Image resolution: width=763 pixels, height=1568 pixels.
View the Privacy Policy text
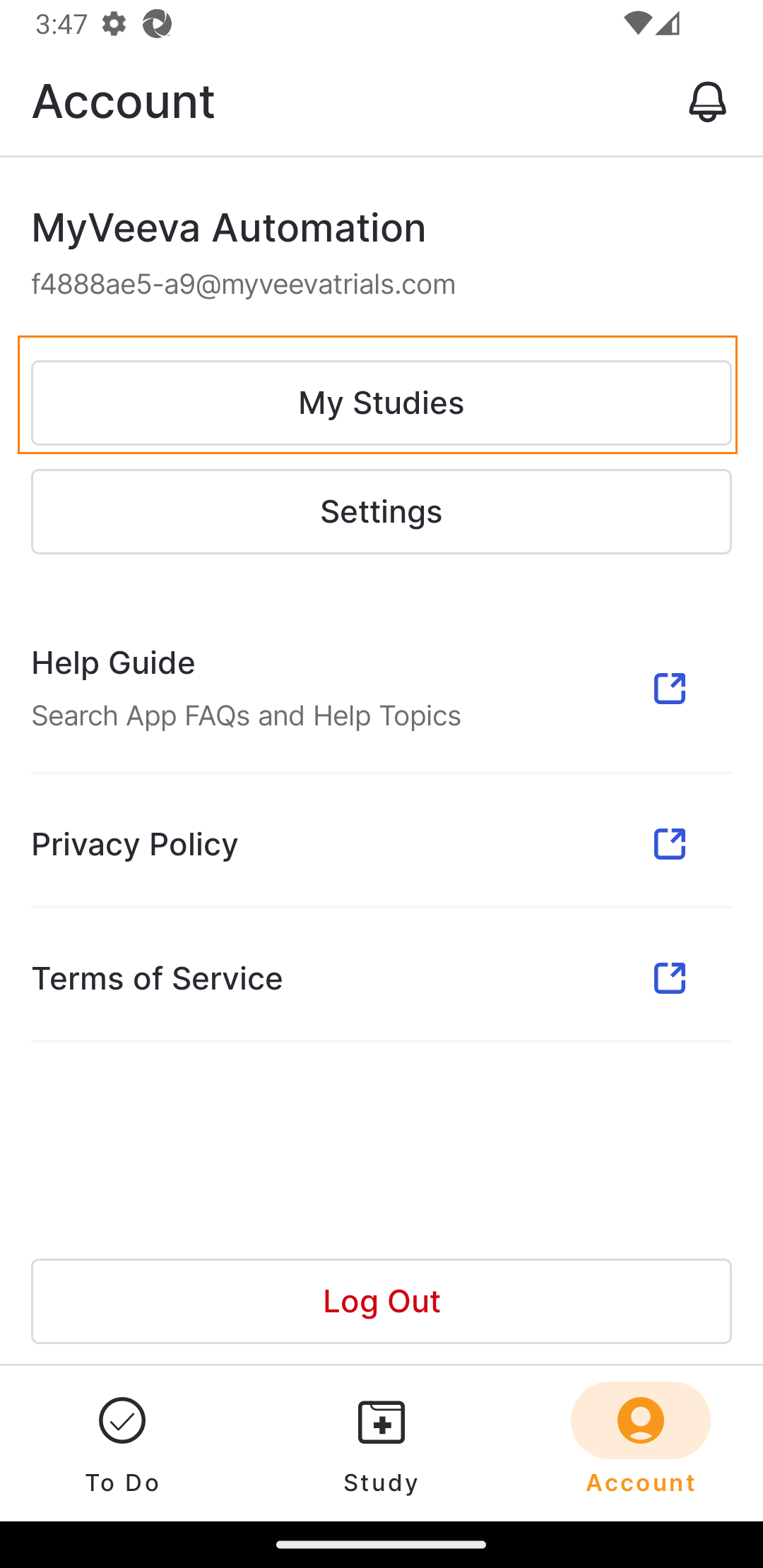pyautogui.click(x=135, y=845)
